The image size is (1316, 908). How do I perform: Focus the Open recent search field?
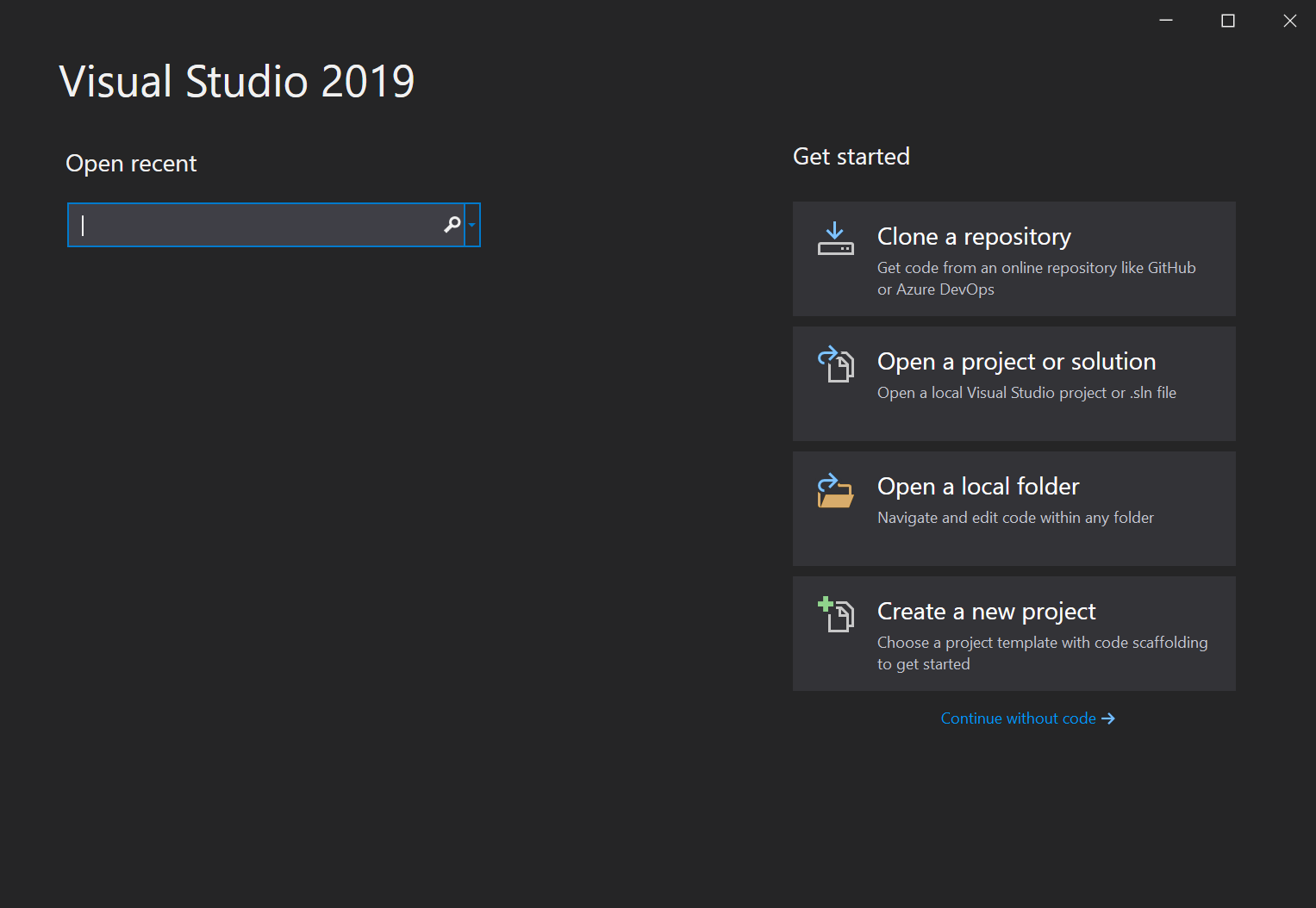[259, 225]
